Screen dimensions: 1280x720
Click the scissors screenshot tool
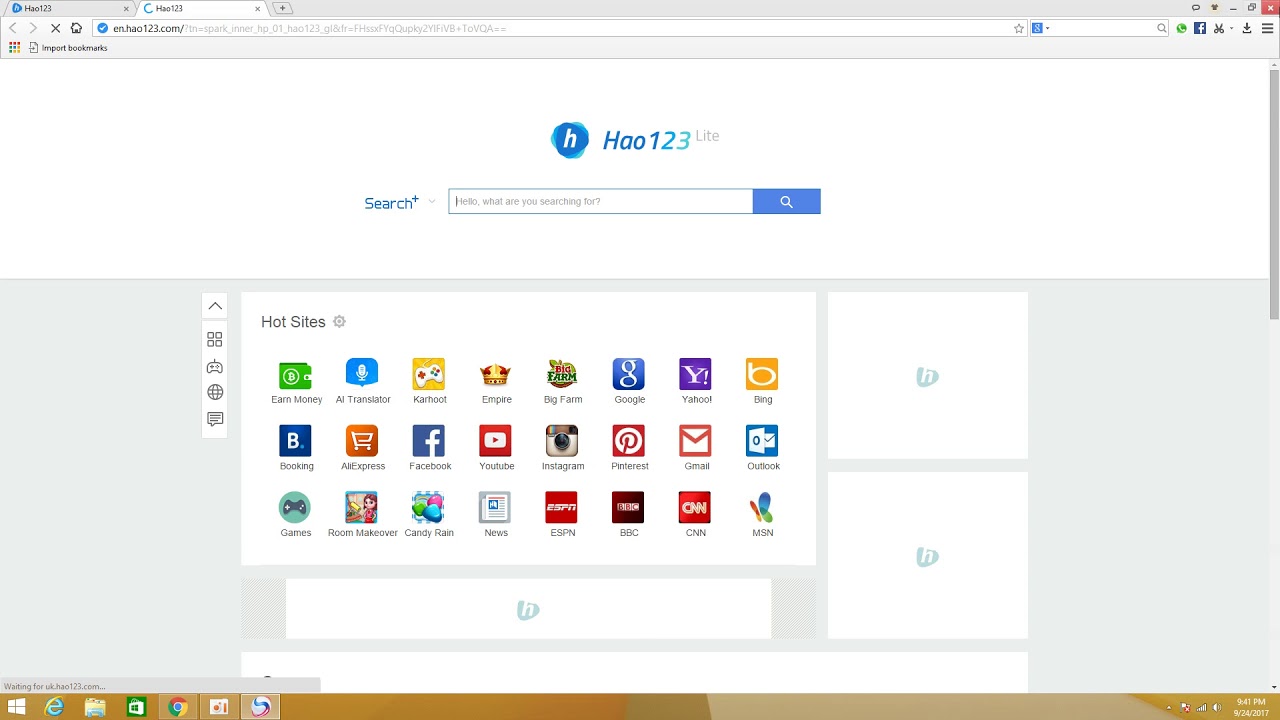point(1218,28)
